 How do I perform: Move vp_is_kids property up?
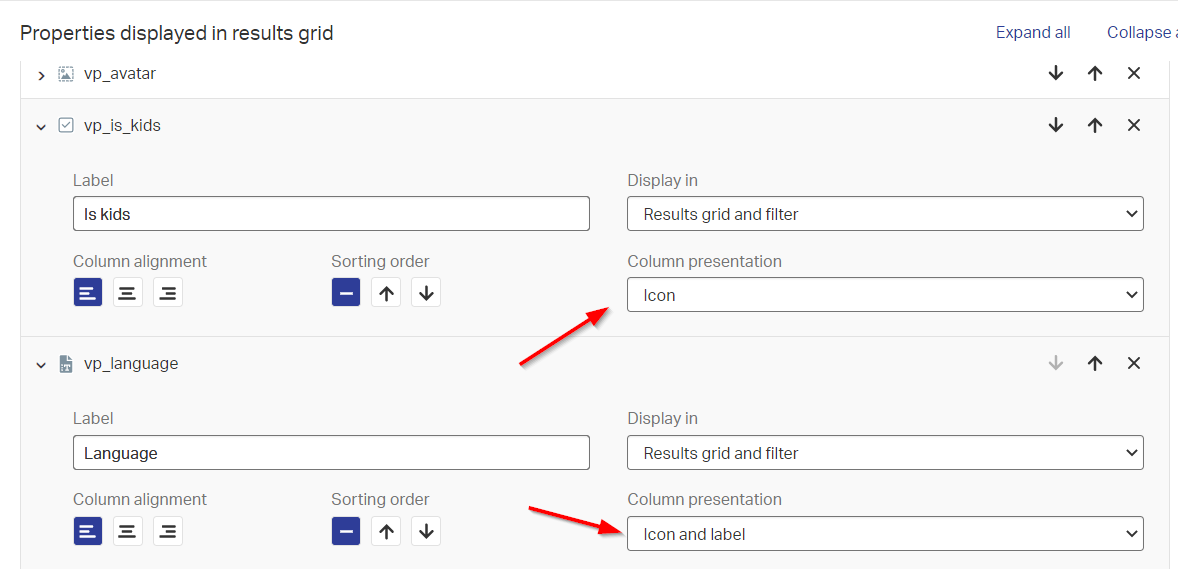[x=1095, y=125]
